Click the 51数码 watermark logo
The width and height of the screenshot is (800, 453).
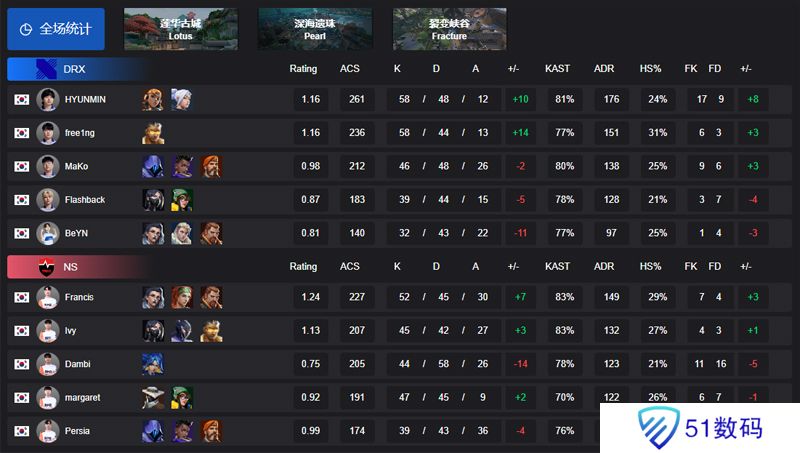pyautogui.click(x=700, y=427)
